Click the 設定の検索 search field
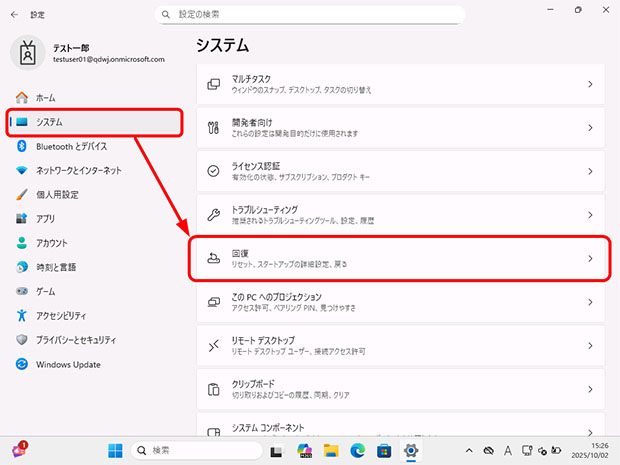The width and height of the screenshot is (620, 465). [x=310, y=15]
